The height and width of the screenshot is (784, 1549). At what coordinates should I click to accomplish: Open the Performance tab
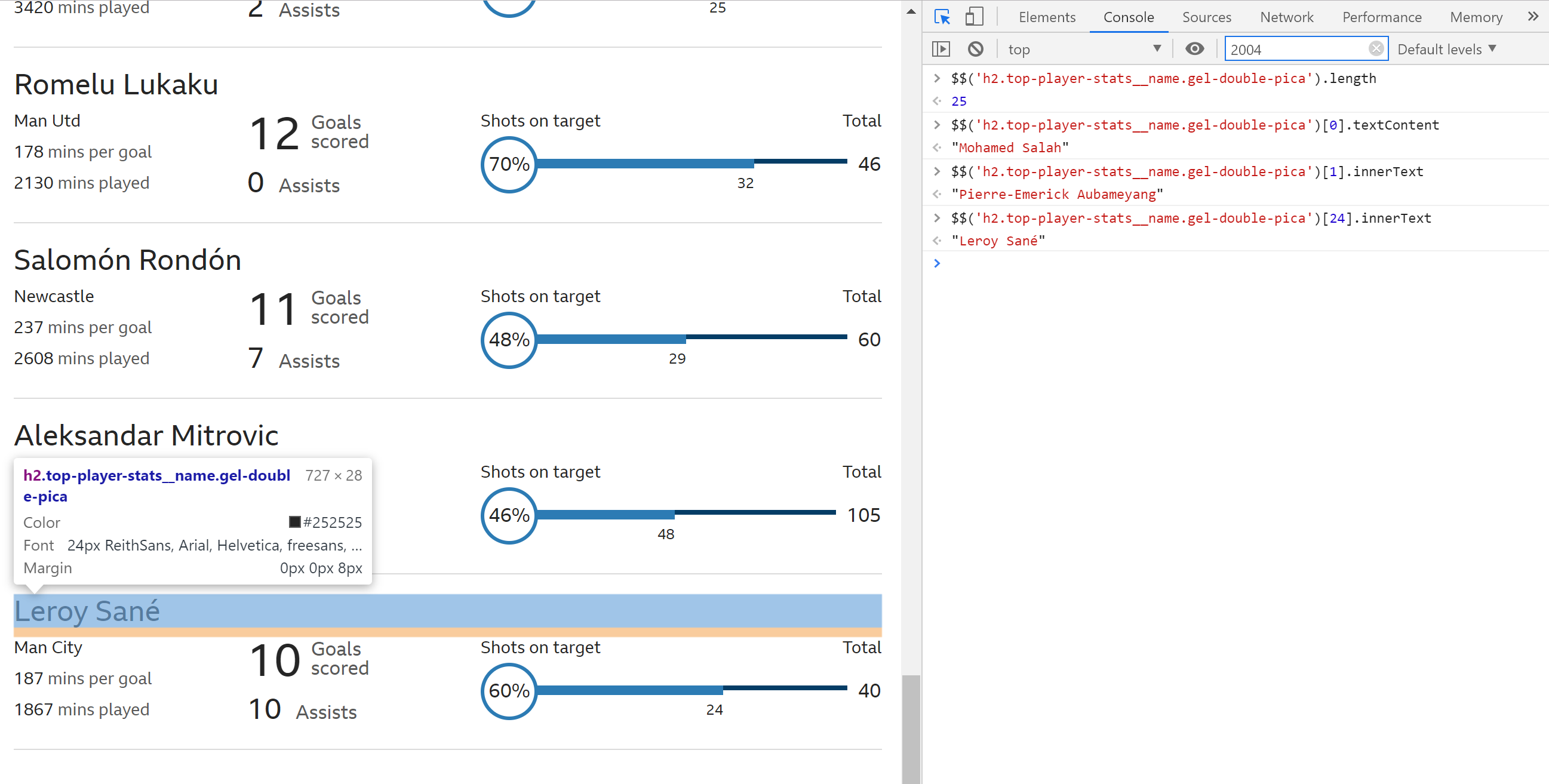1381,17
